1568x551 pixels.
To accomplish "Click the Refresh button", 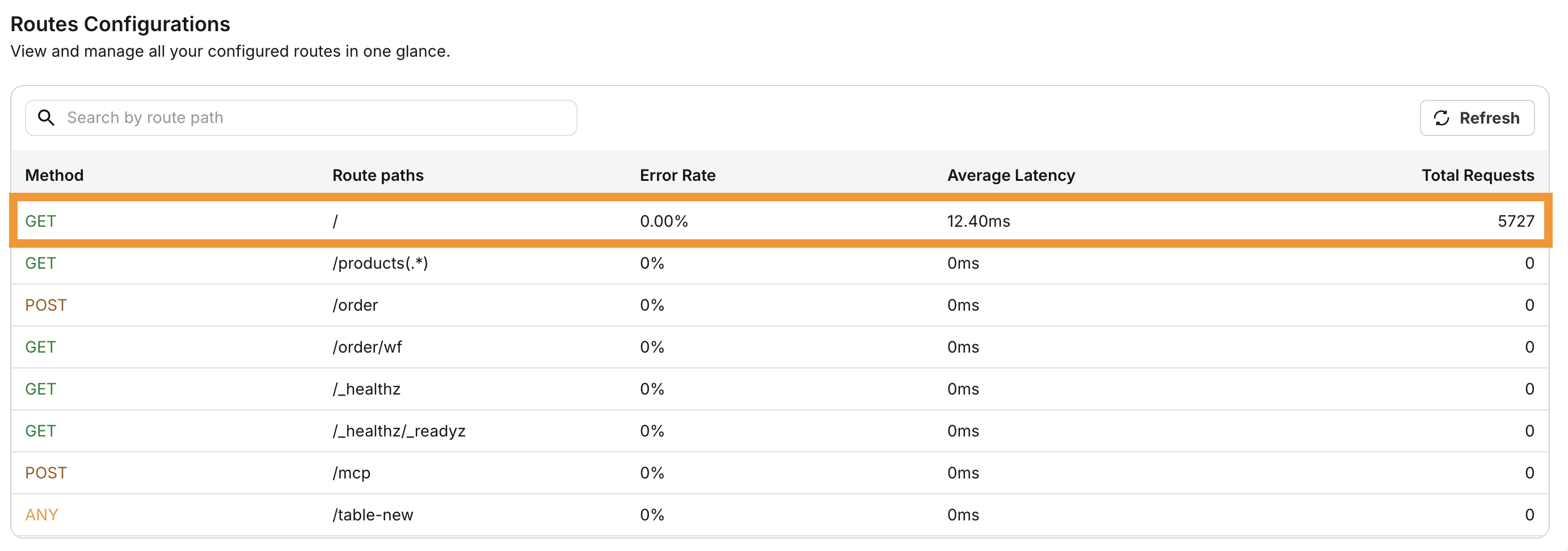I will click(x=1477, y=117).
